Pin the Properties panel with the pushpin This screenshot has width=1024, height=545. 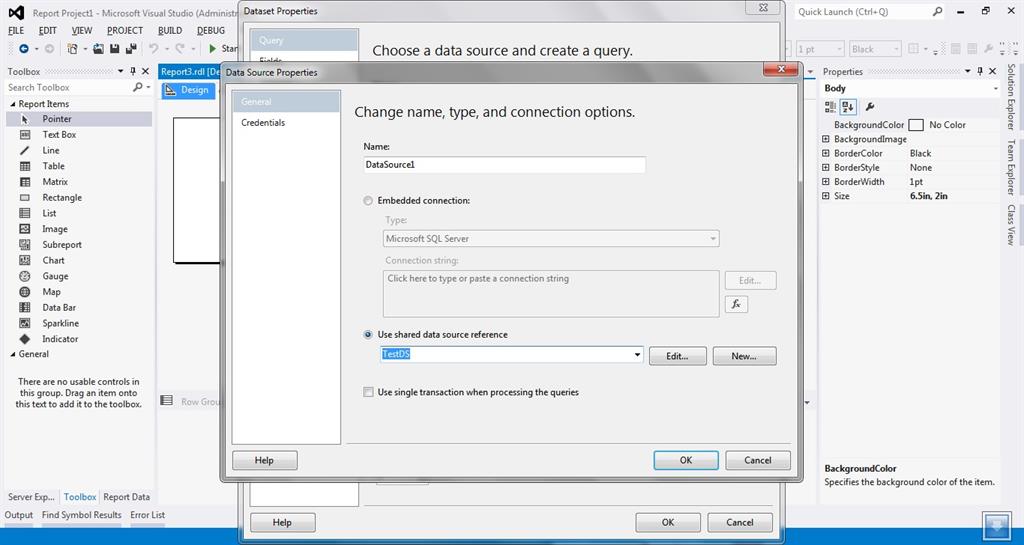tap(980, 71)
